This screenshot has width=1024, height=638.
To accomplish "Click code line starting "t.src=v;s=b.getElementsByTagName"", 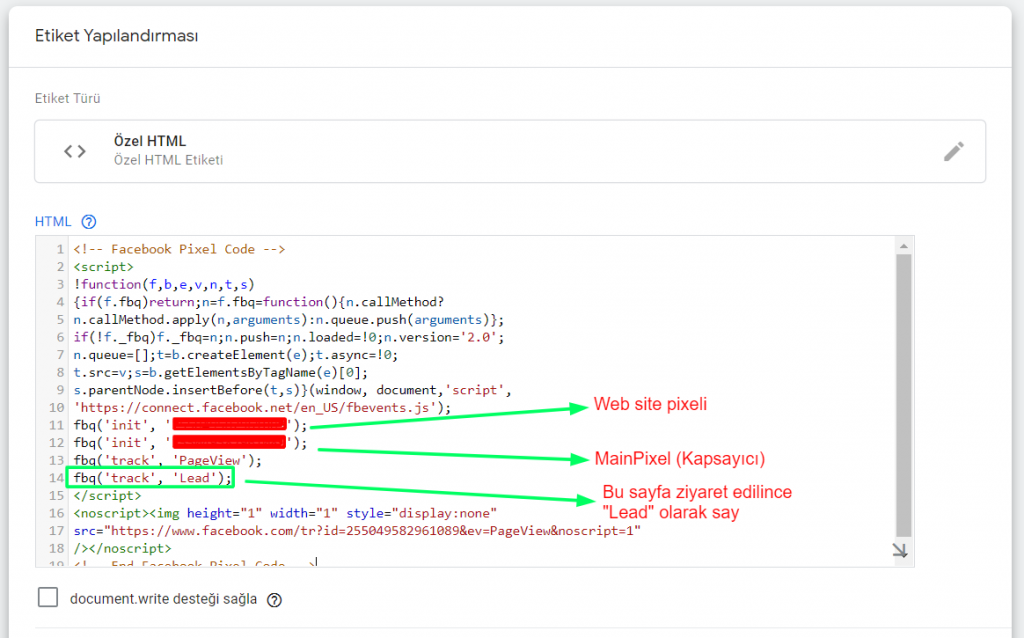I will coord(221,373).
